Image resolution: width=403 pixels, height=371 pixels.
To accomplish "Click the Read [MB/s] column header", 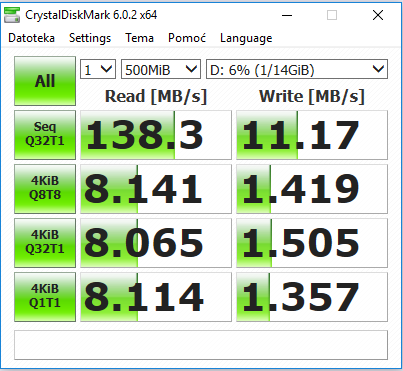I will coord(156,96).
